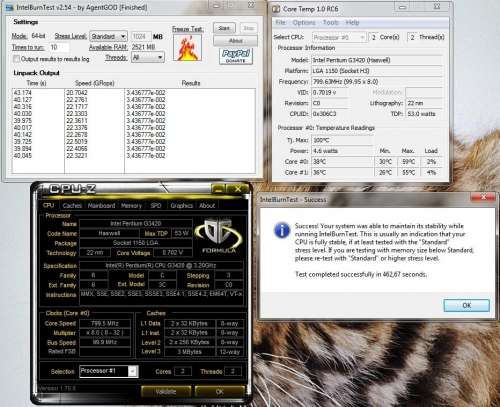
Task: Click the Cores count in CPU-Z
Action: (183, 371)
